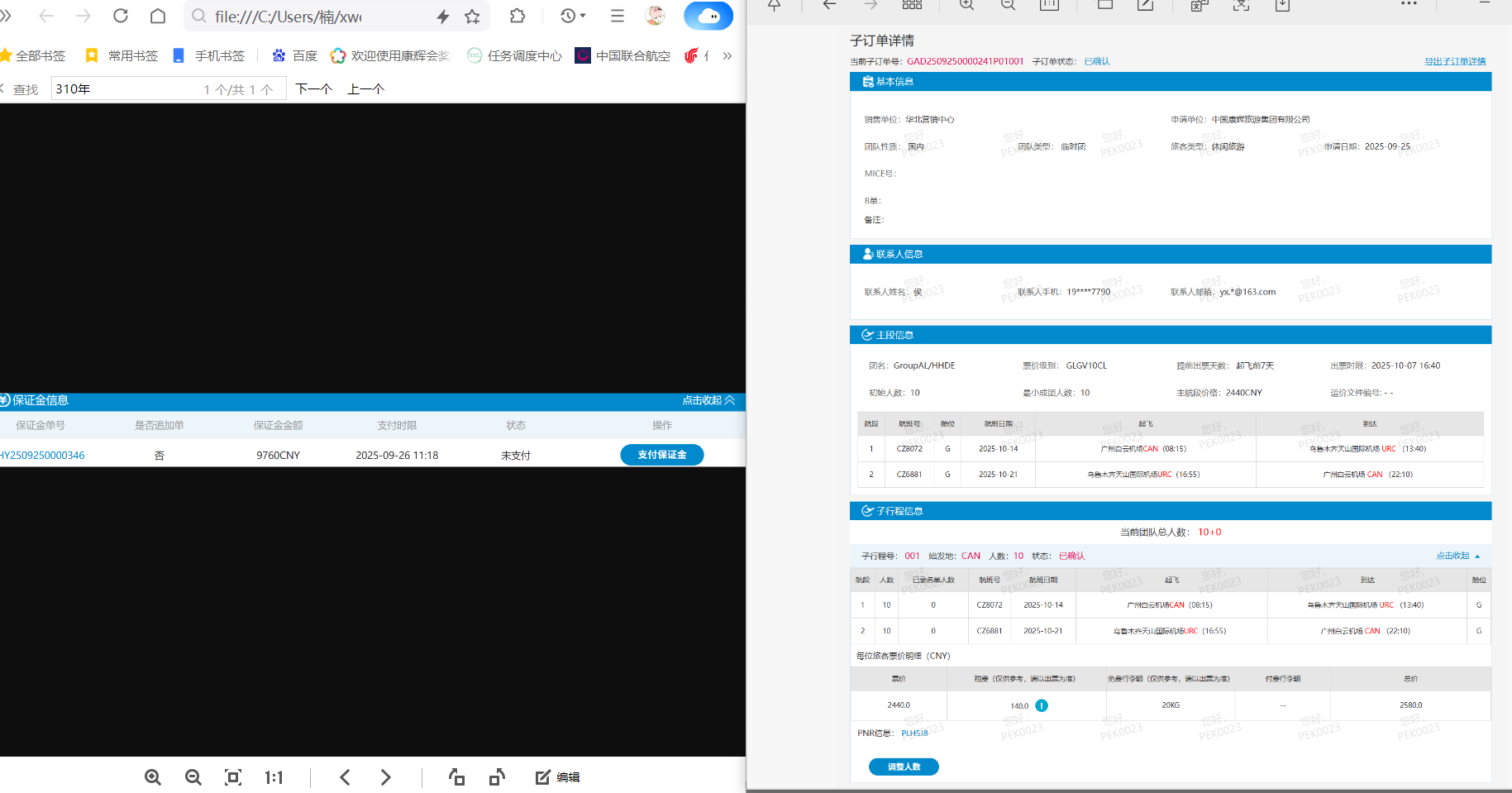Expand the hidden bookmarks overflow chevron
The width and height of the screenshot is (1512, 793).
point(727,56)
